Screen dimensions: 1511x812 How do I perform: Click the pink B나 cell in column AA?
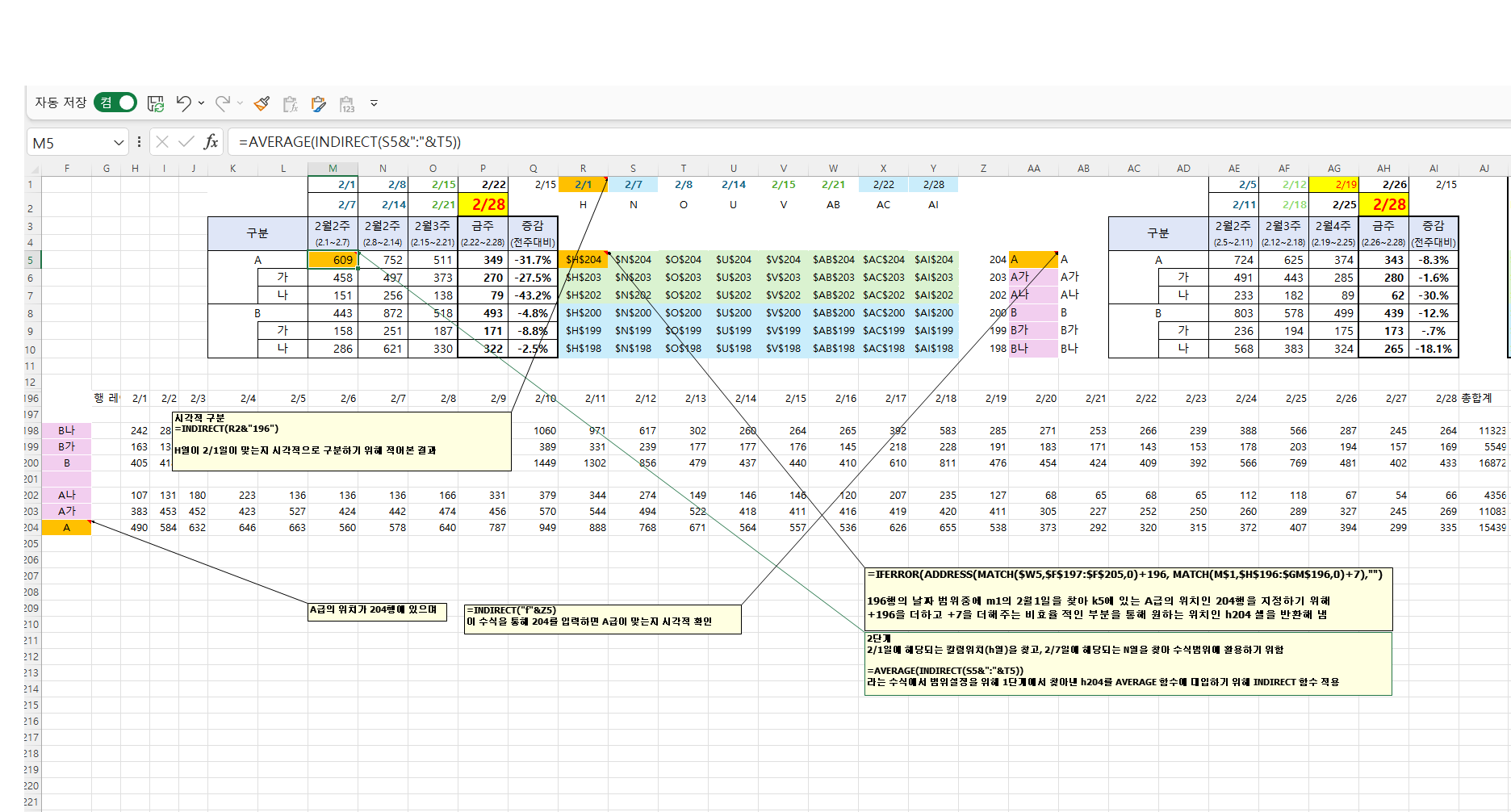1033,349
